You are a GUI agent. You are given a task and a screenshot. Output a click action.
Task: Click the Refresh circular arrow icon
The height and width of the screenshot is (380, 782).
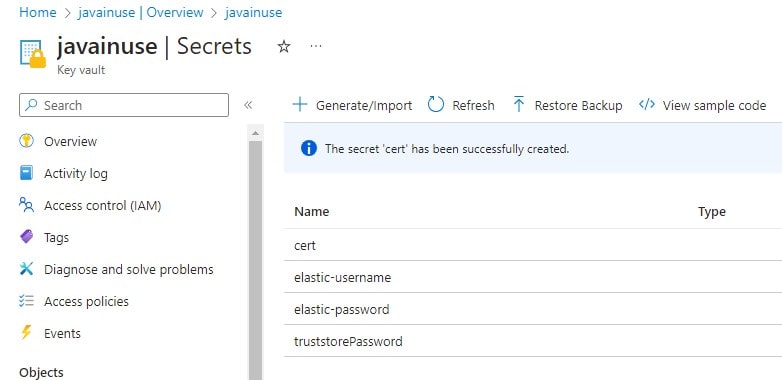click(435, 105)
